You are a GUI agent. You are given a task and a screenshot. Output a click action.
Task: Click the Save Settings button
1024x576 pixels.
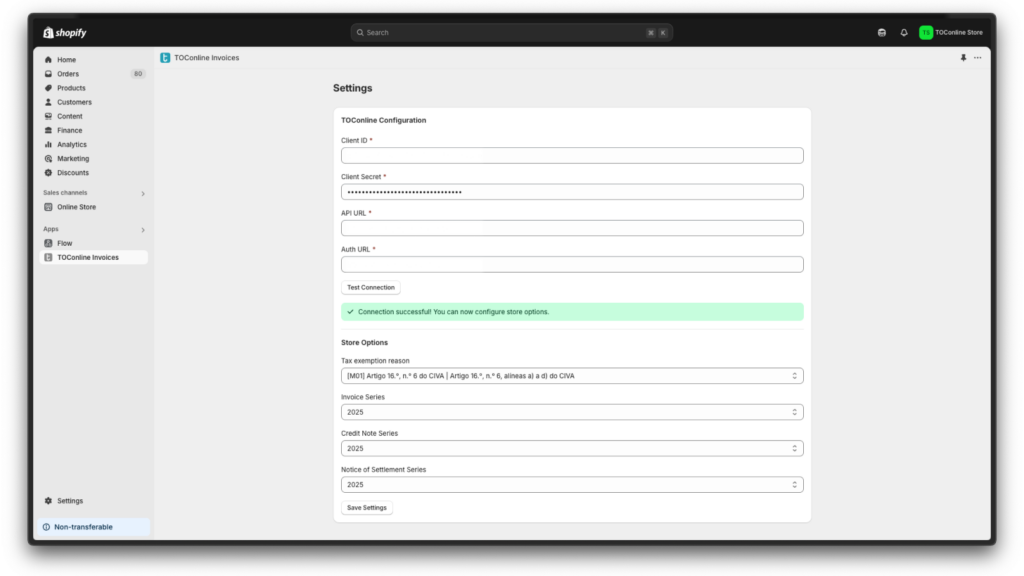click(x=366, y=507)
